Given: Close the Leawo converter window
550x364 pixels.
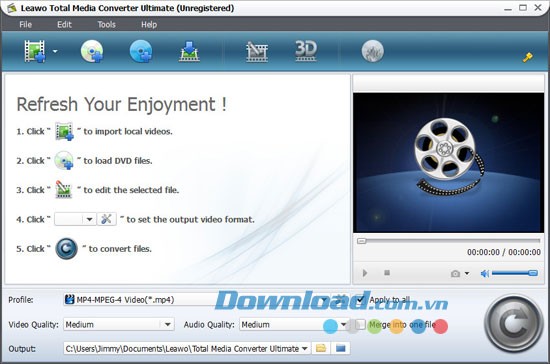Looking at the screenshot, I should [x=538, y=7].
